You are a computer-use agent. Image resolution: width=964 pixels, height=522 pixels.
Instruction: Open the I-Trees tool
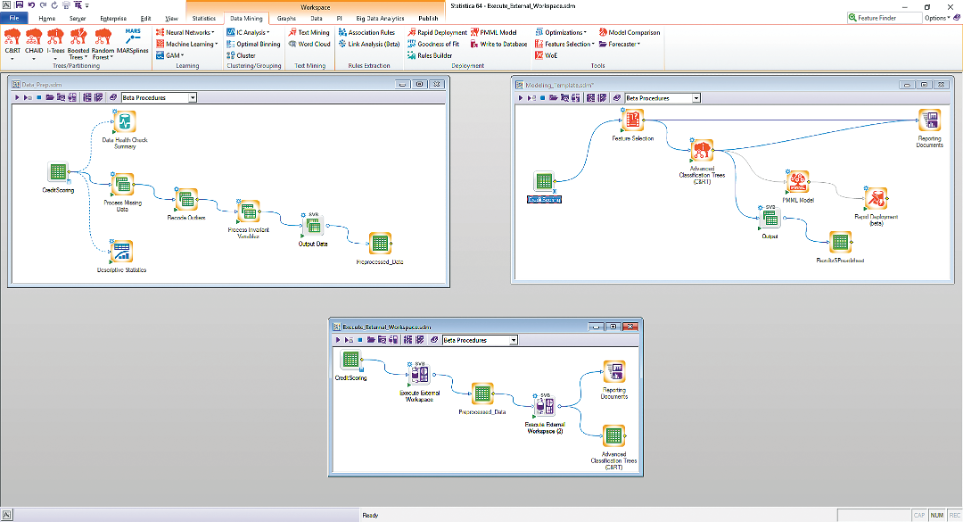point(55,43)
